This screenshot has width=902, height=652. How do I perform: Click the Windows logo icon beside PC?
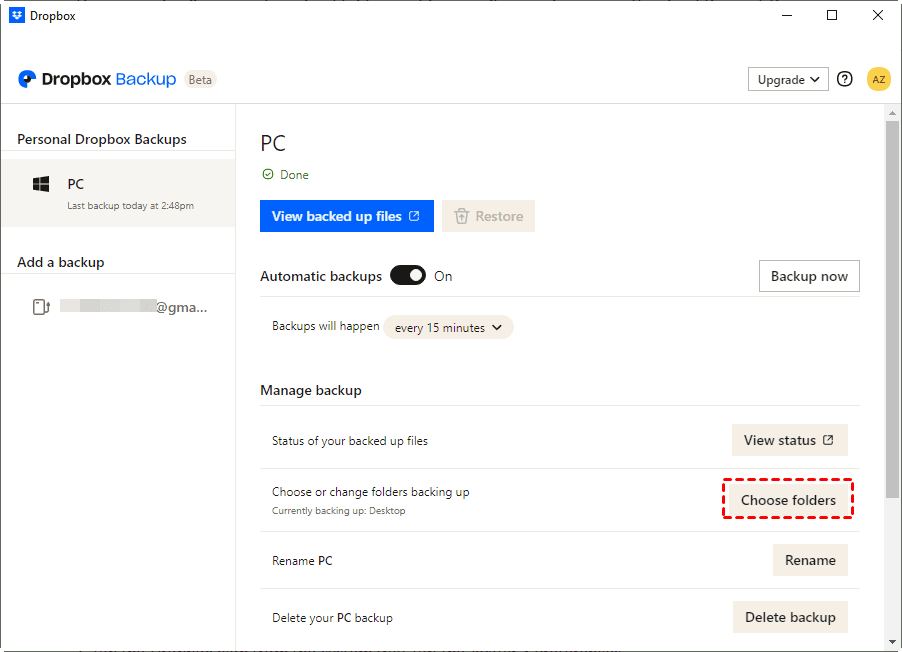[41, 185]
